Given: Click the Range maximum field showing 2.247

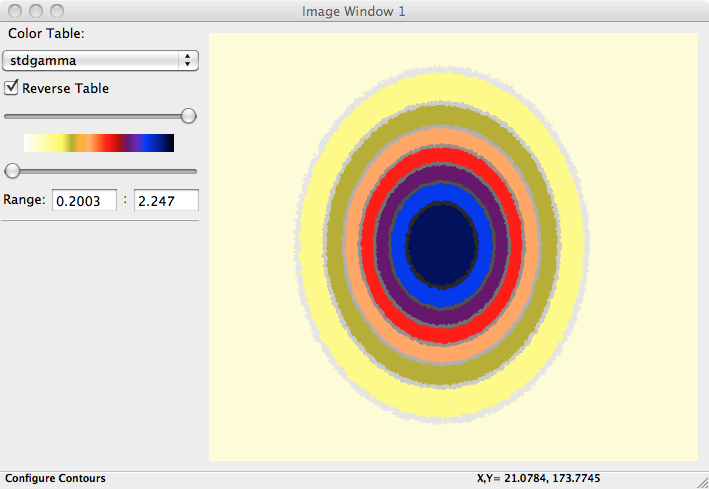Looking at the screenshot, I should (x=166, y=200).
